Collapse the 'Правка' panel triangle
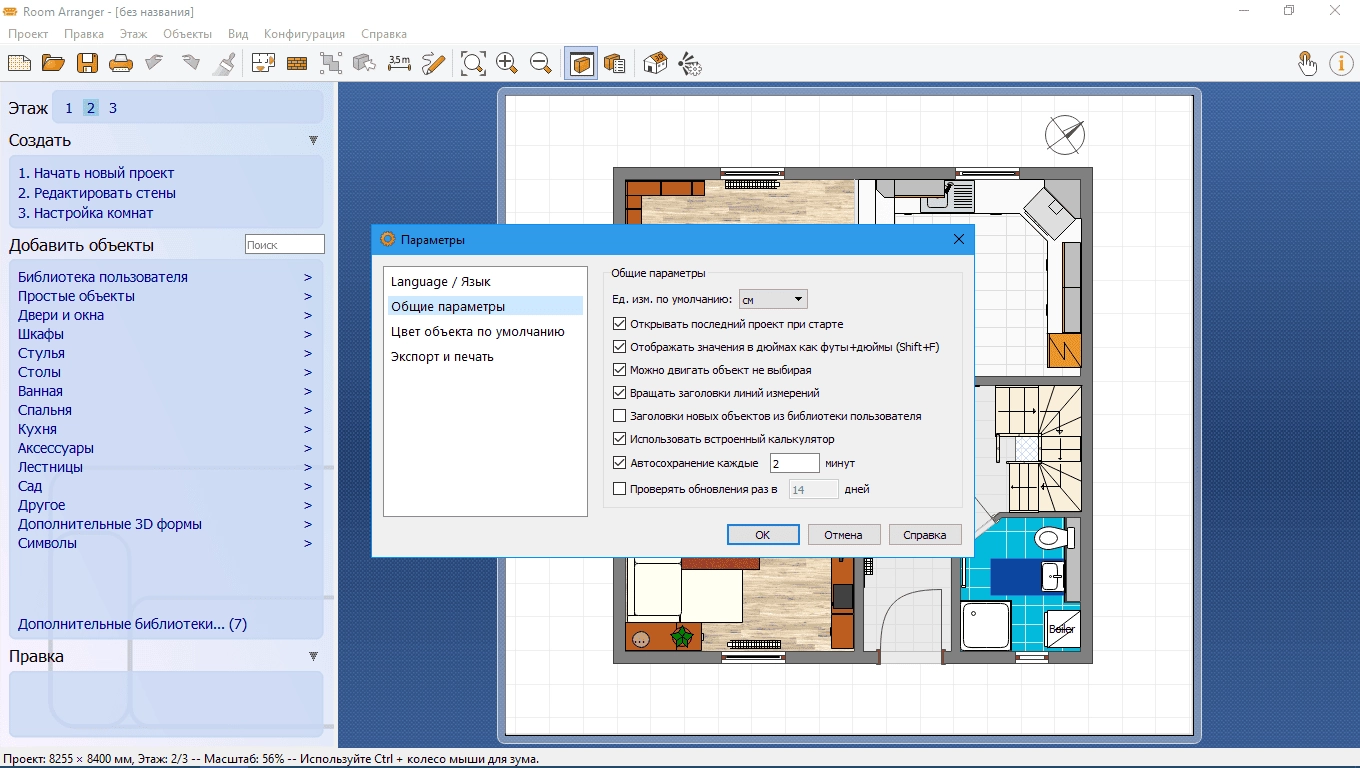The height and width of the screenshot is (768, 1360). tap(313, 657)
